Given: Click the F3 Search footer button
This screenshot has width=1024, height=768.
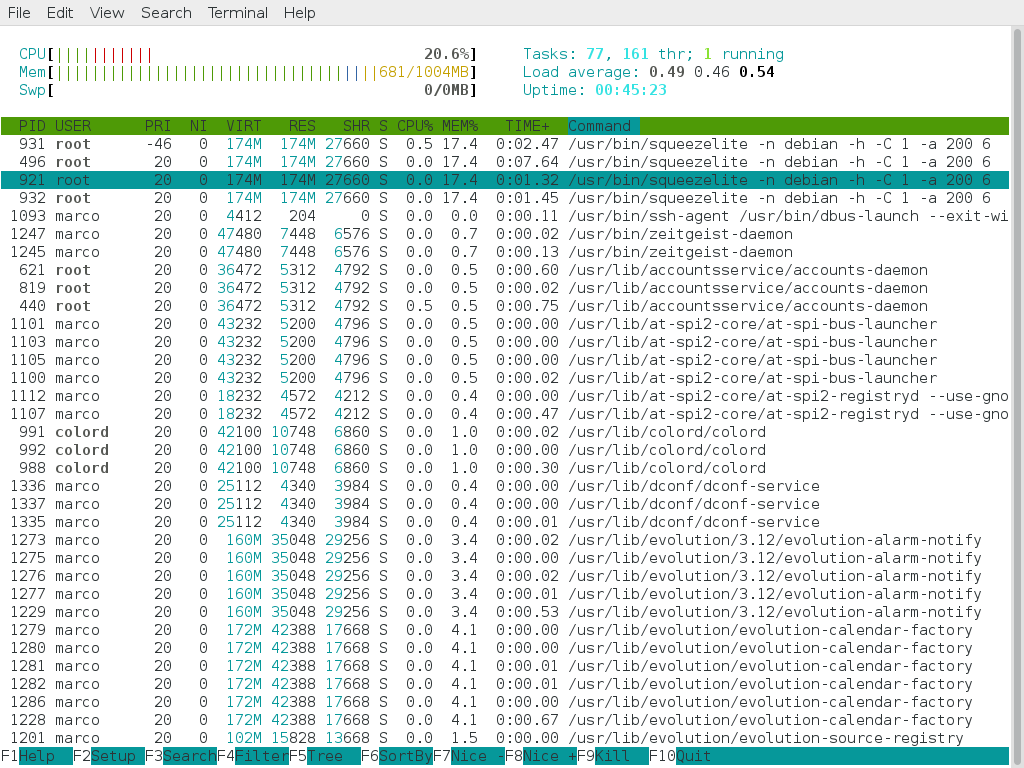Looking at the screenshot, I should (x=181, y=756).
